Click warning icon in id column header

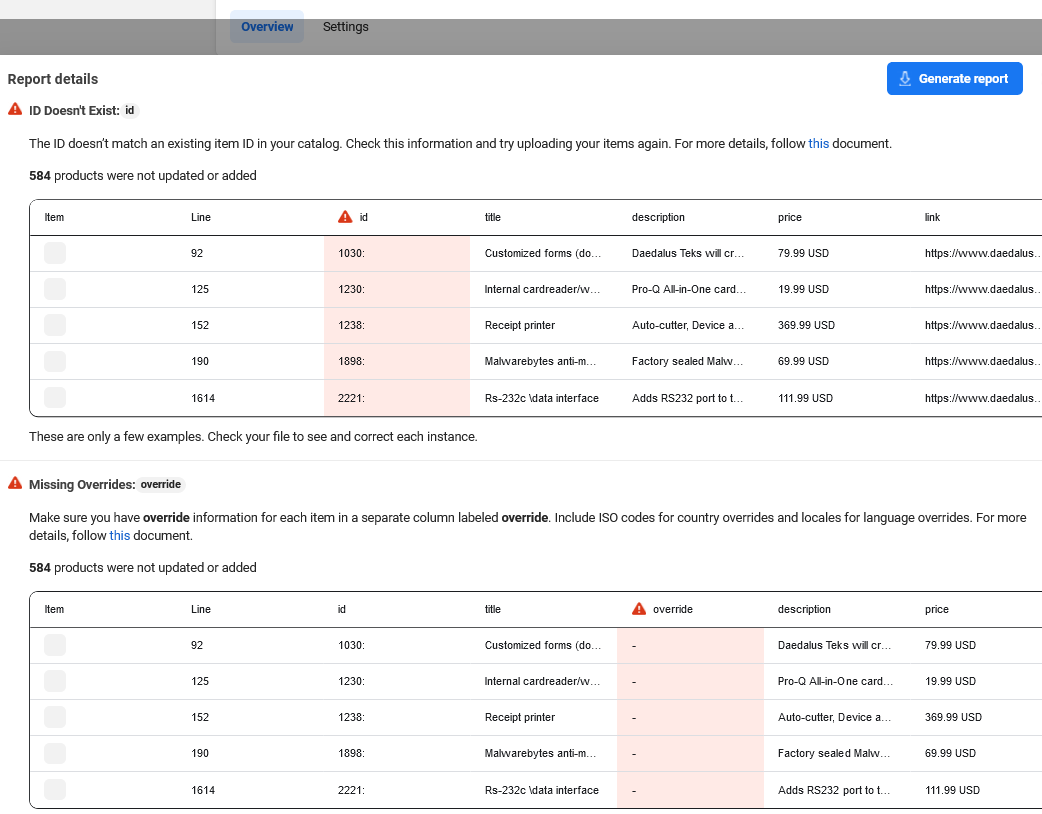point(345,217)
